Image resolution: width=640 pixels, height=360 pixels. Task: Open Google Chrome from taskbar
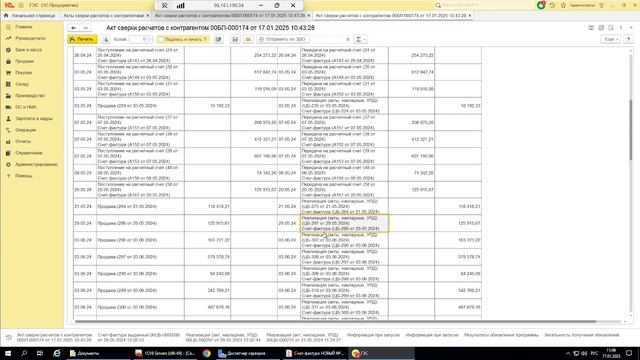(x=207, y=353)
